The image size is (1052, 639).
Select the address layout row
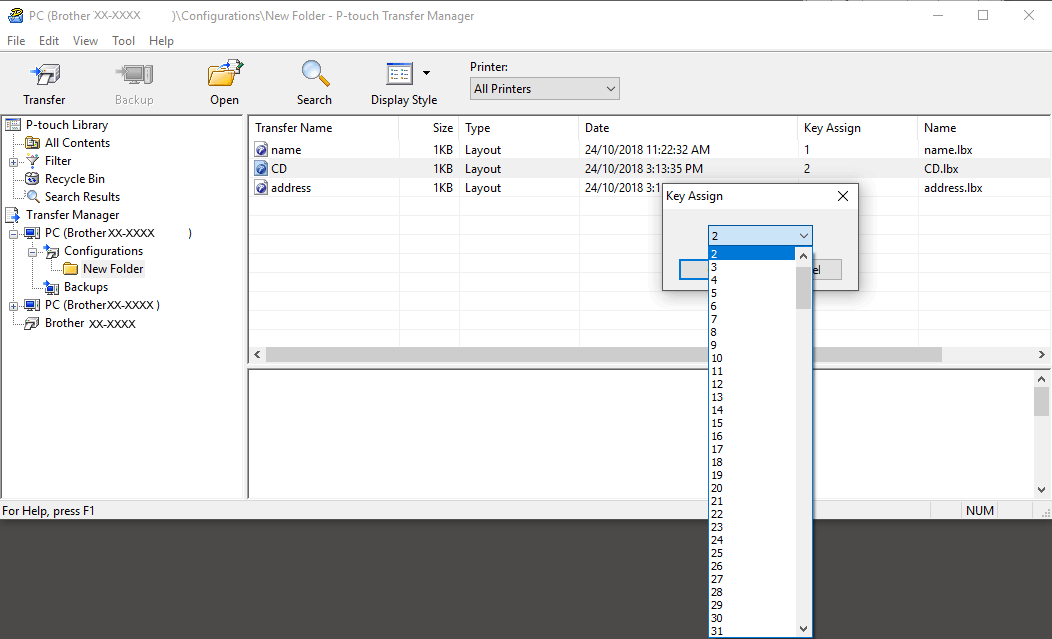click(x=291, y=188)
